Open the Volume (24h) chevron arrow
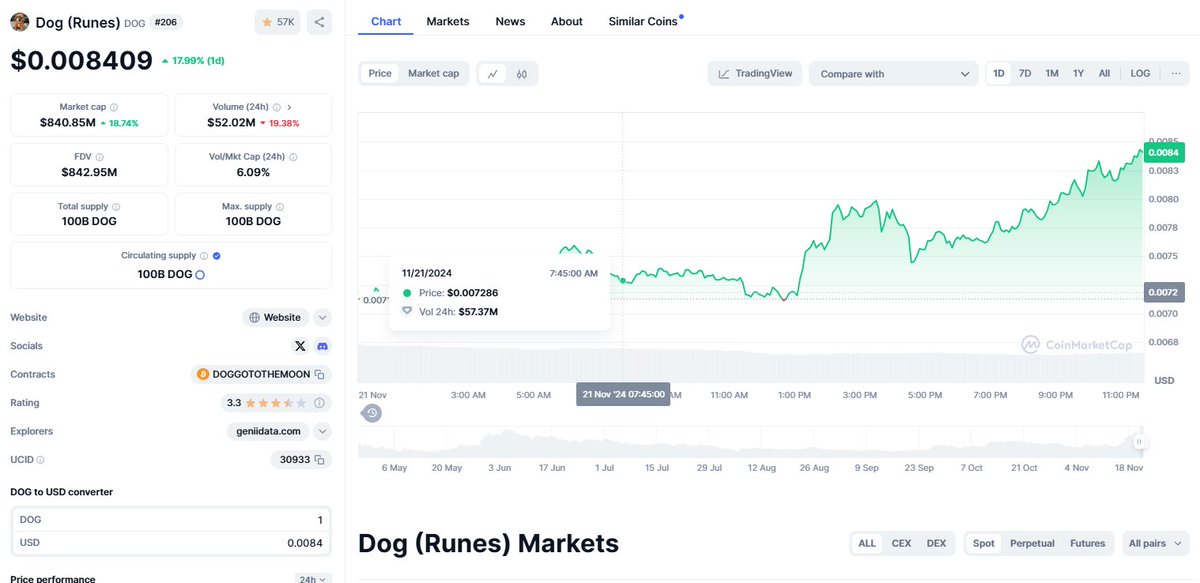 point(290,107)
